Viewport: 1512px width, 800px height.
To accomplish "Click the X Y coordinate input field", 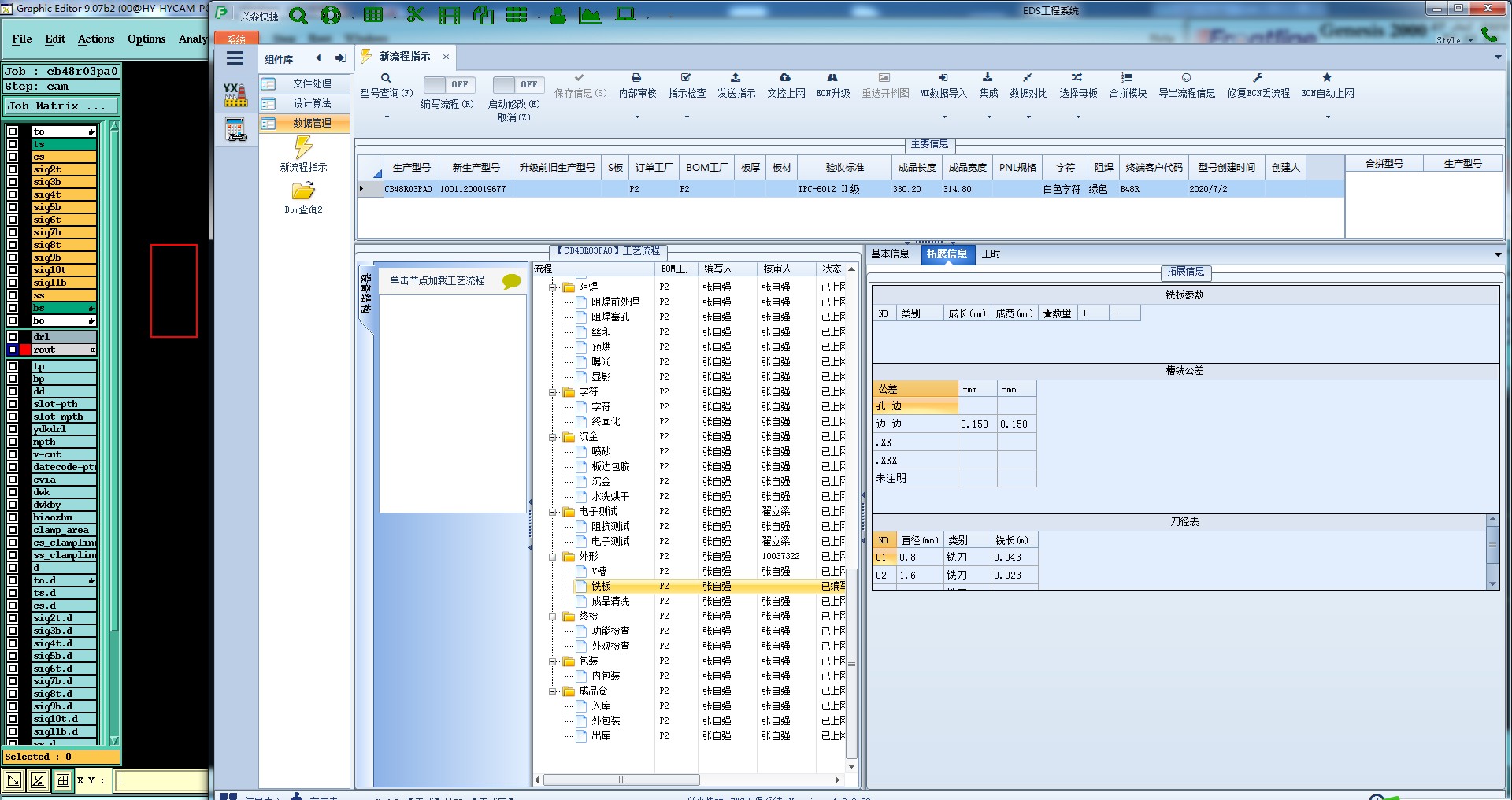I will tap(161, 780).
